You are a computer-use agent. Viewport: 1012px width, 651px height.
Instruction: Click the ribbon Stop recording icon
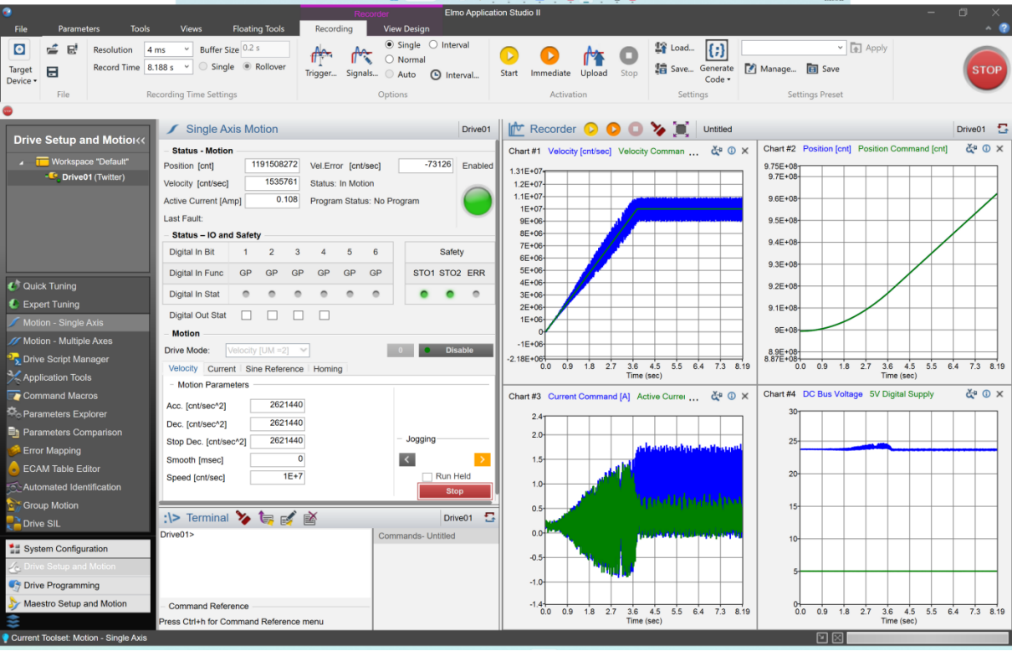(x=629, y=61)
